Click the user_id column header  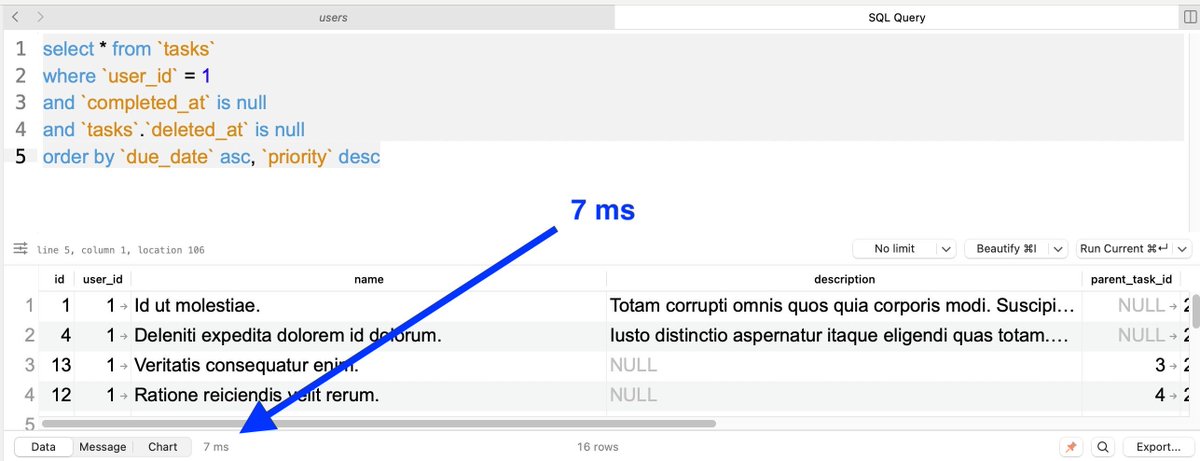[x=103, y=279]
